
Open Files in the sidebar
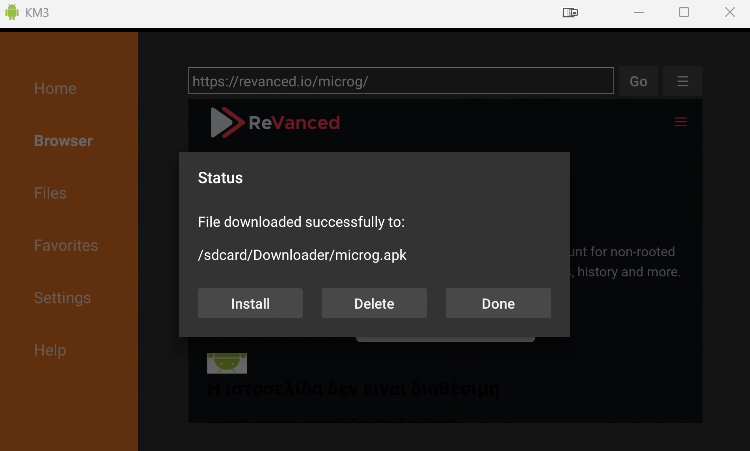click(x=50, y=193)
